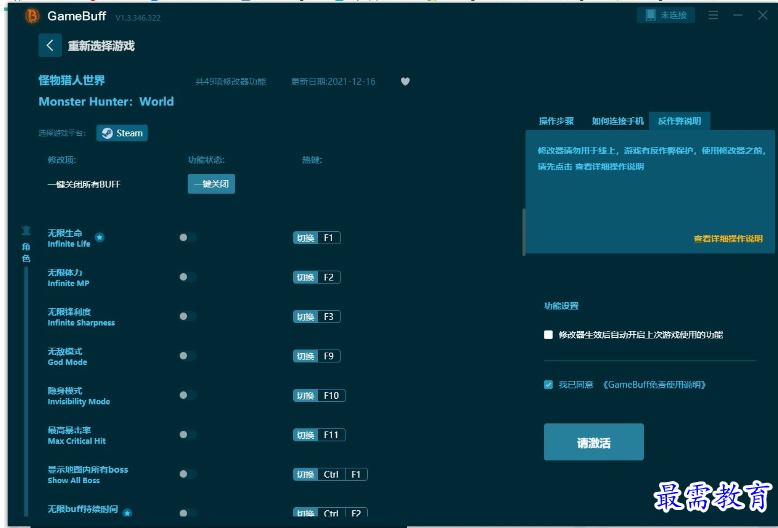The width and height of the screenshot is (778, 528).
Task: Toggle Infinite Sharpness switch
Action: tap(188, 316)
